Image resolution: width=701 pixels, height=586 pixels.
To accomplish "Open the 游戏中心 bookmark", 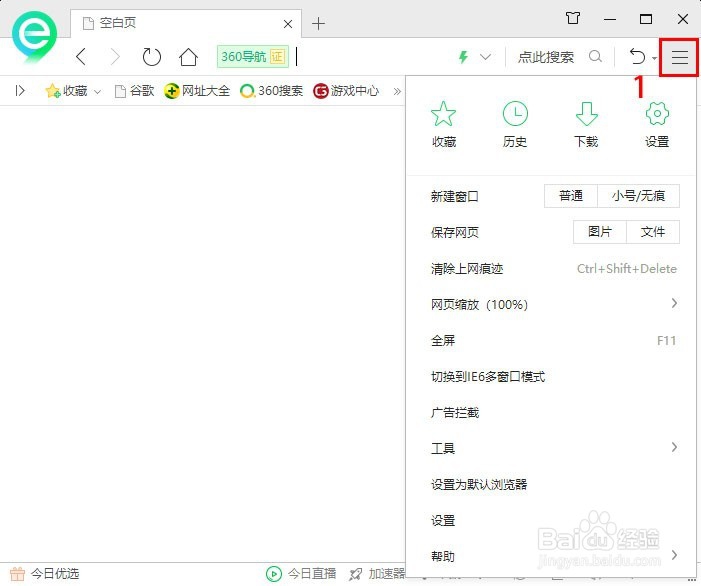I will pos(346,91).
